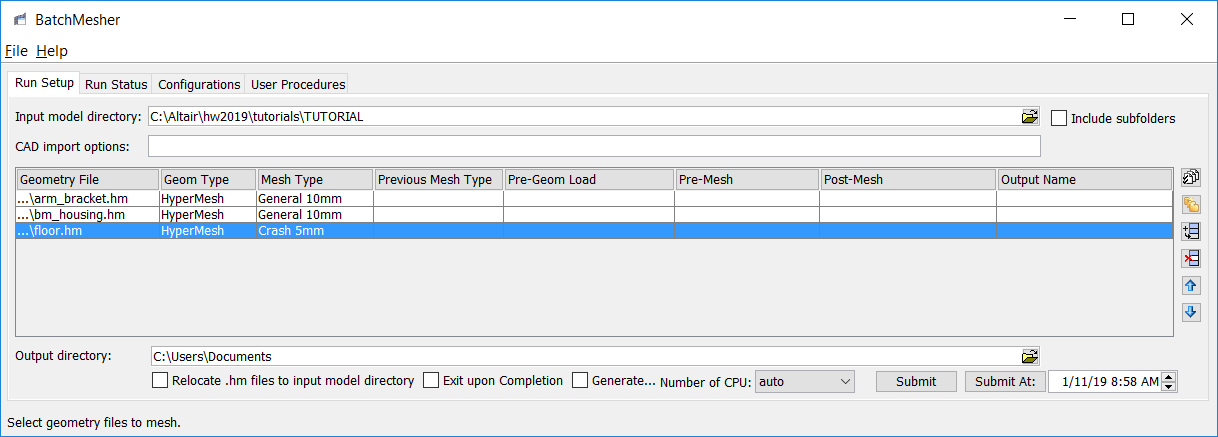Move the selected row up with blue arrow
1218x437 pixels.
pyautogui.click(x=1191, y=286)
